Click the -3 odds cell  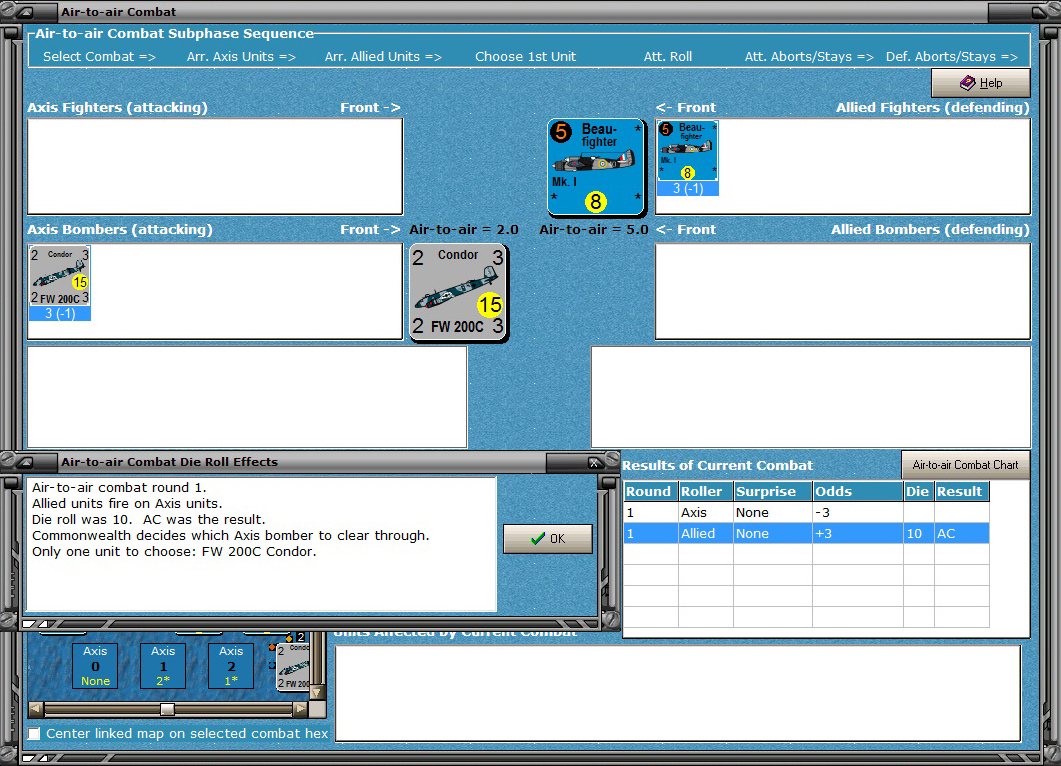(857, 512)
